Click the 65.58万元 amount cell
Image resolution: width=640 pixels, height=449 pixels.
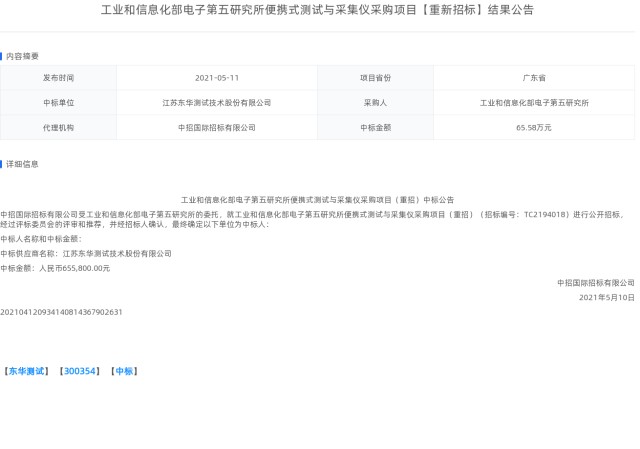(x=534, y=127)
